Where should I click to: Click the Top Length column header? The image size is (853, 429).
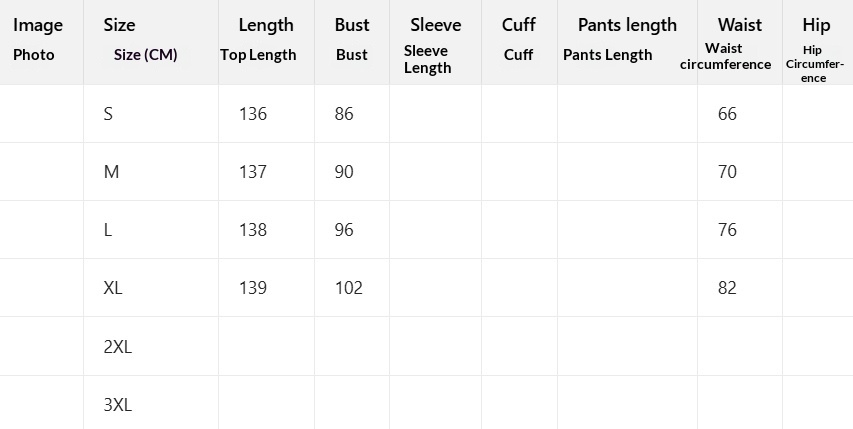265,39
